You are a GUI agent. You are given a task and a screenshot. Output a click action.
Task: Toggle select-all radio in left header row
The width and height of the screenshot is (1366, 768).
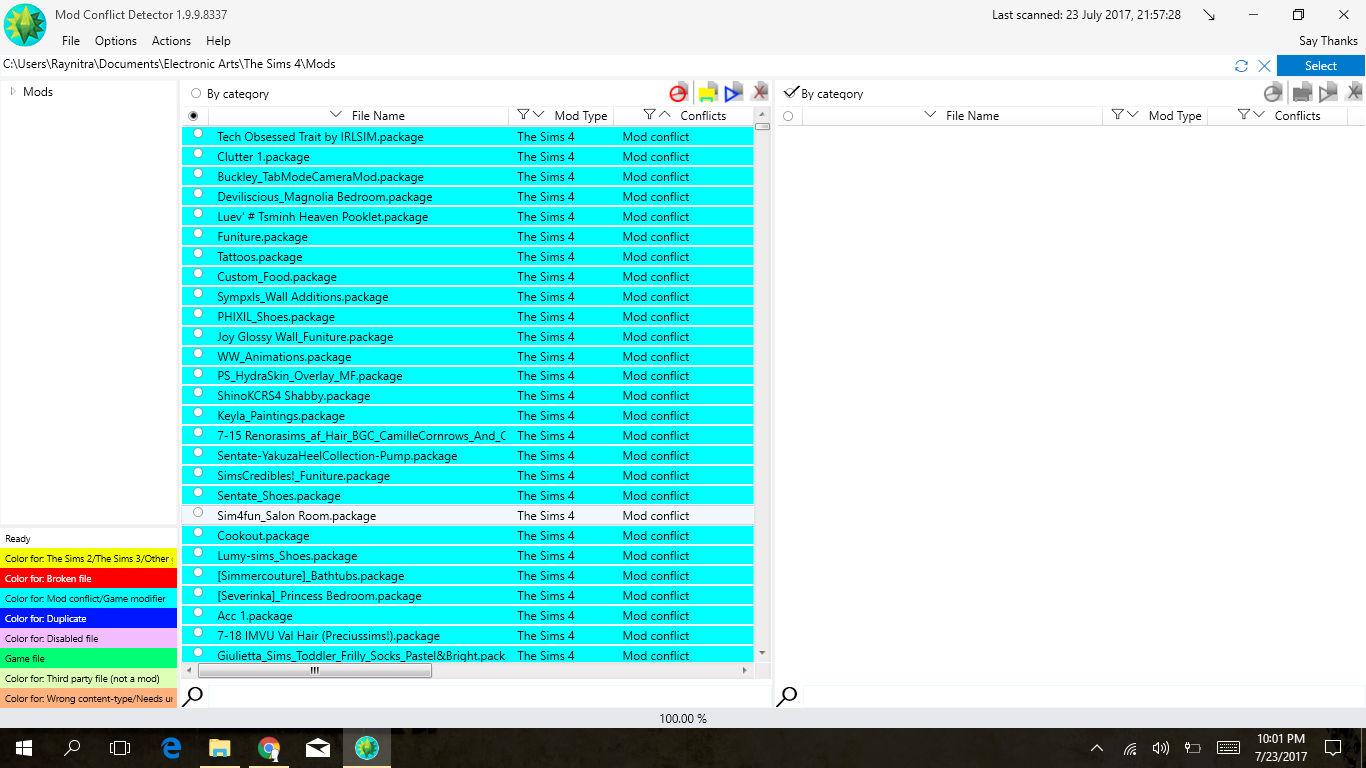(194, 116)
